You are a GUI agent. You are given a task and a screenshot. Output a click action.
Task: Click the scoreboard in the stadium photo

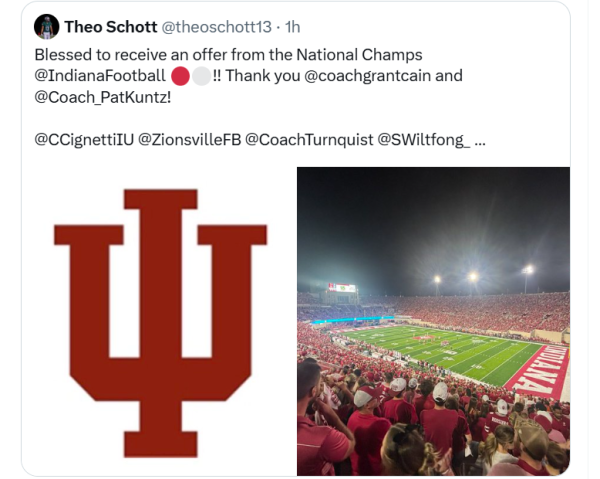point(342,289)
